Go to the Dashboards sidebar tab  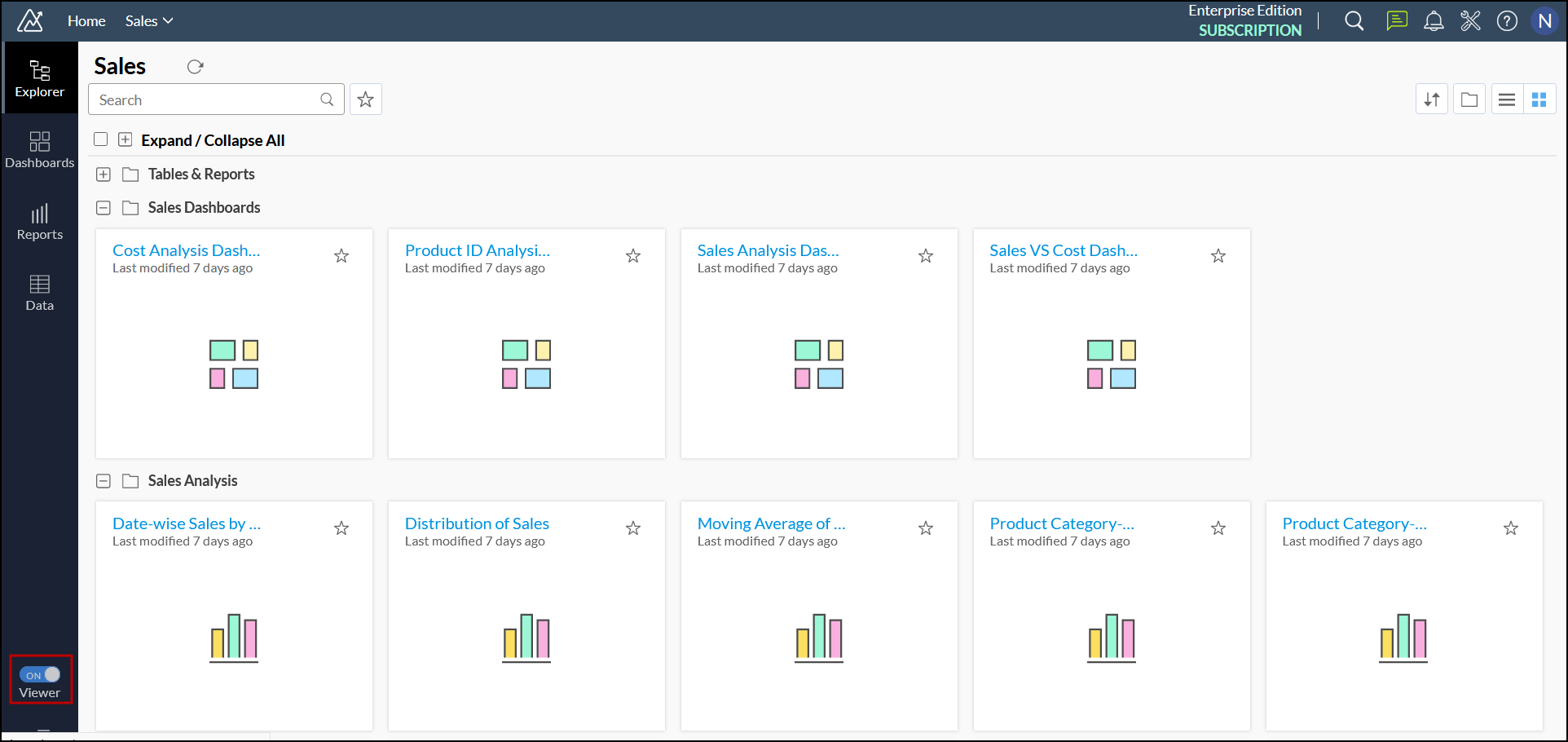[39, 150]
